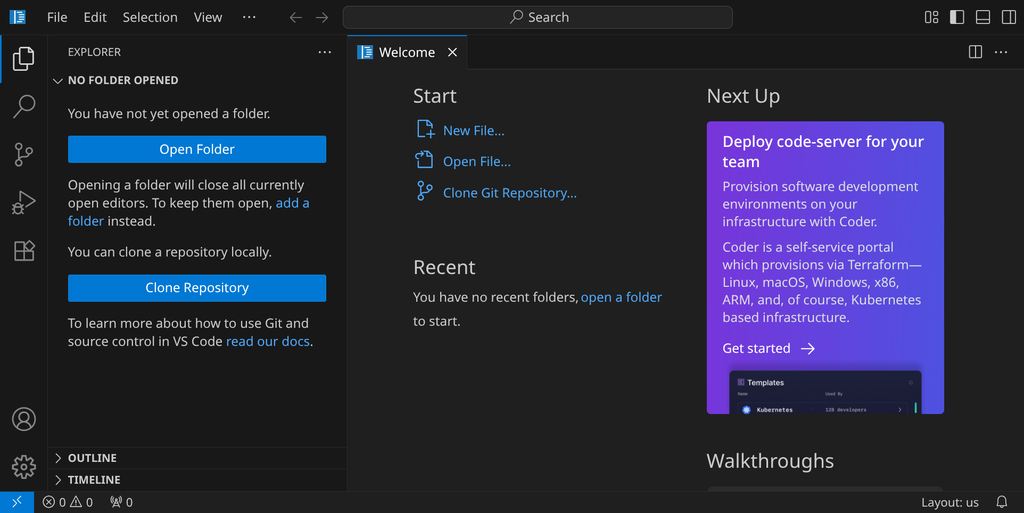
Task: Toggle the secondary side bar
Action: 1006,17
